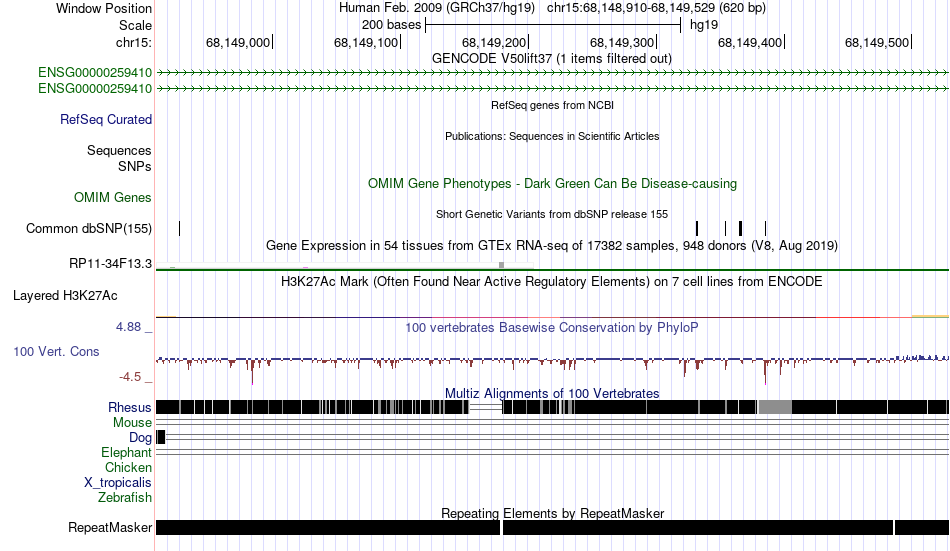
Task: Click the chr15: ruler label
Action: [x=134, y=42]
